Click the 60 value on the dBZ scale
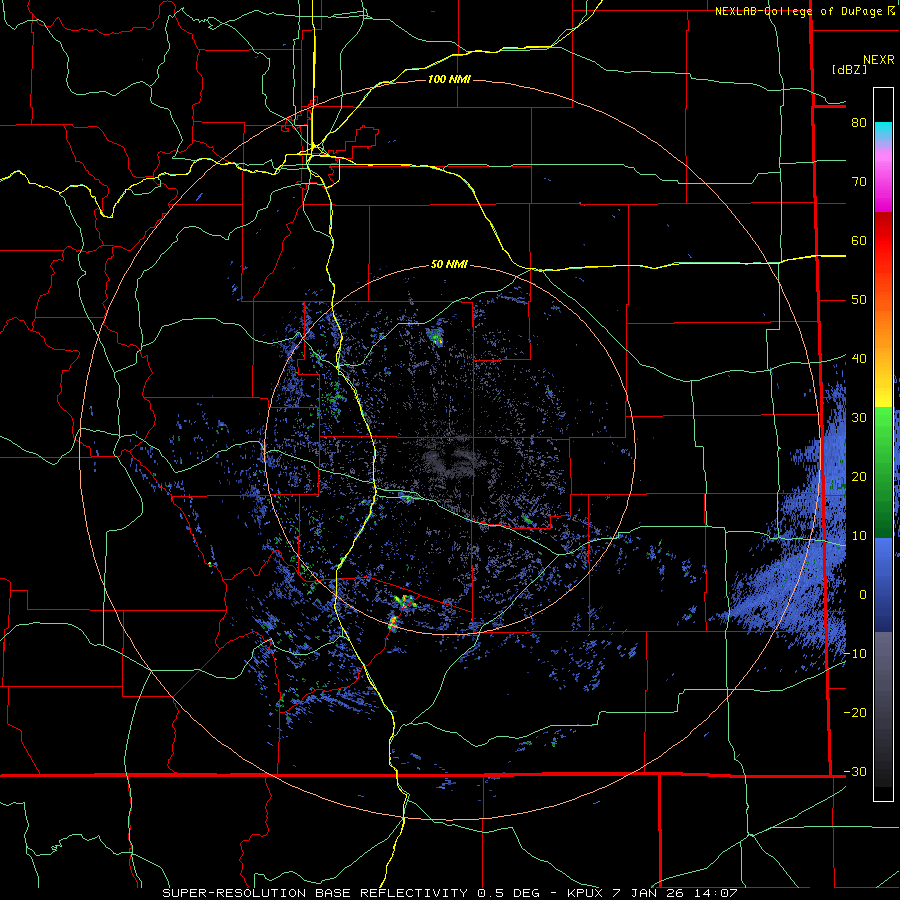900x900 pixels. [859, 240]
